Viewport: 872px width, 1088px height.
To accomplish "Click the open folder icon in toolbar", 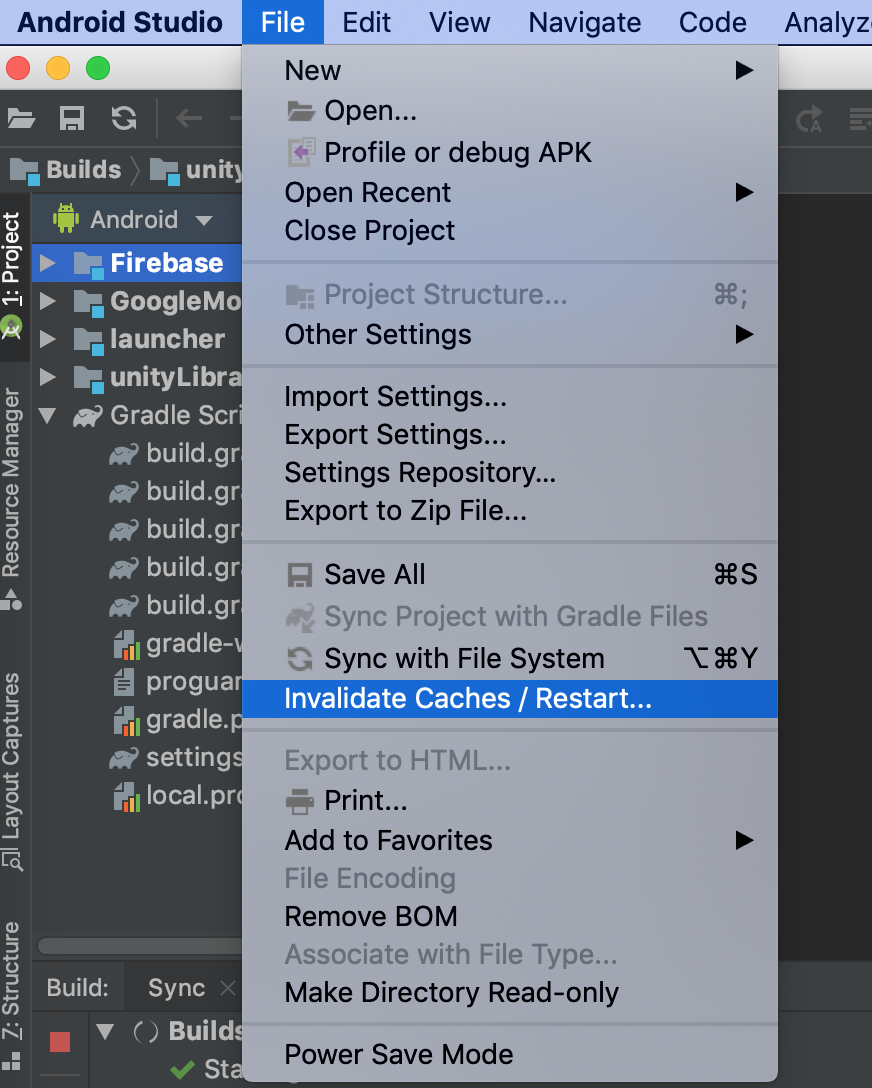I will coord(22,119).
